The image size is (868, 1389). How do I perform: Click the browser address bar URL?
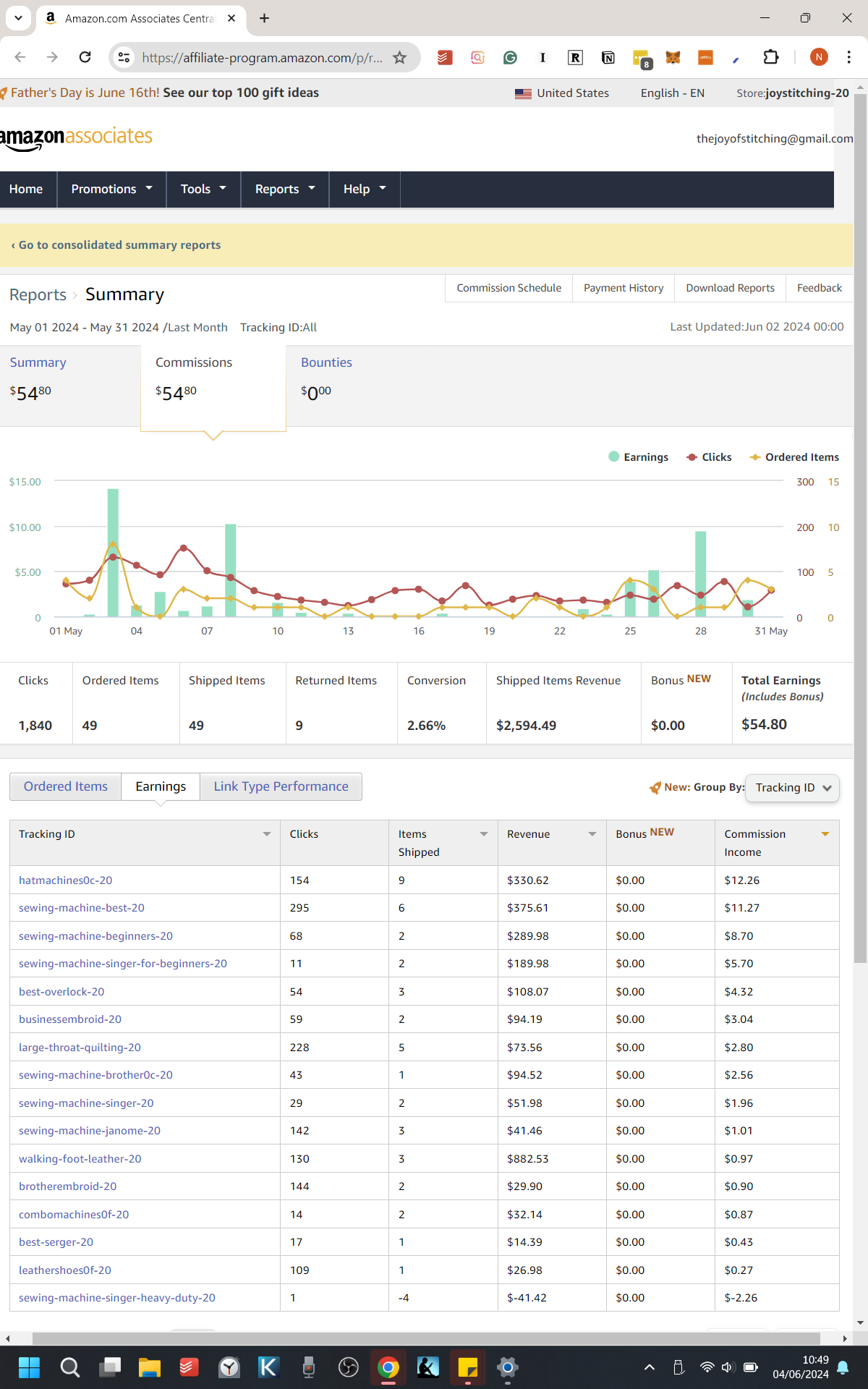tap(262, 58)
